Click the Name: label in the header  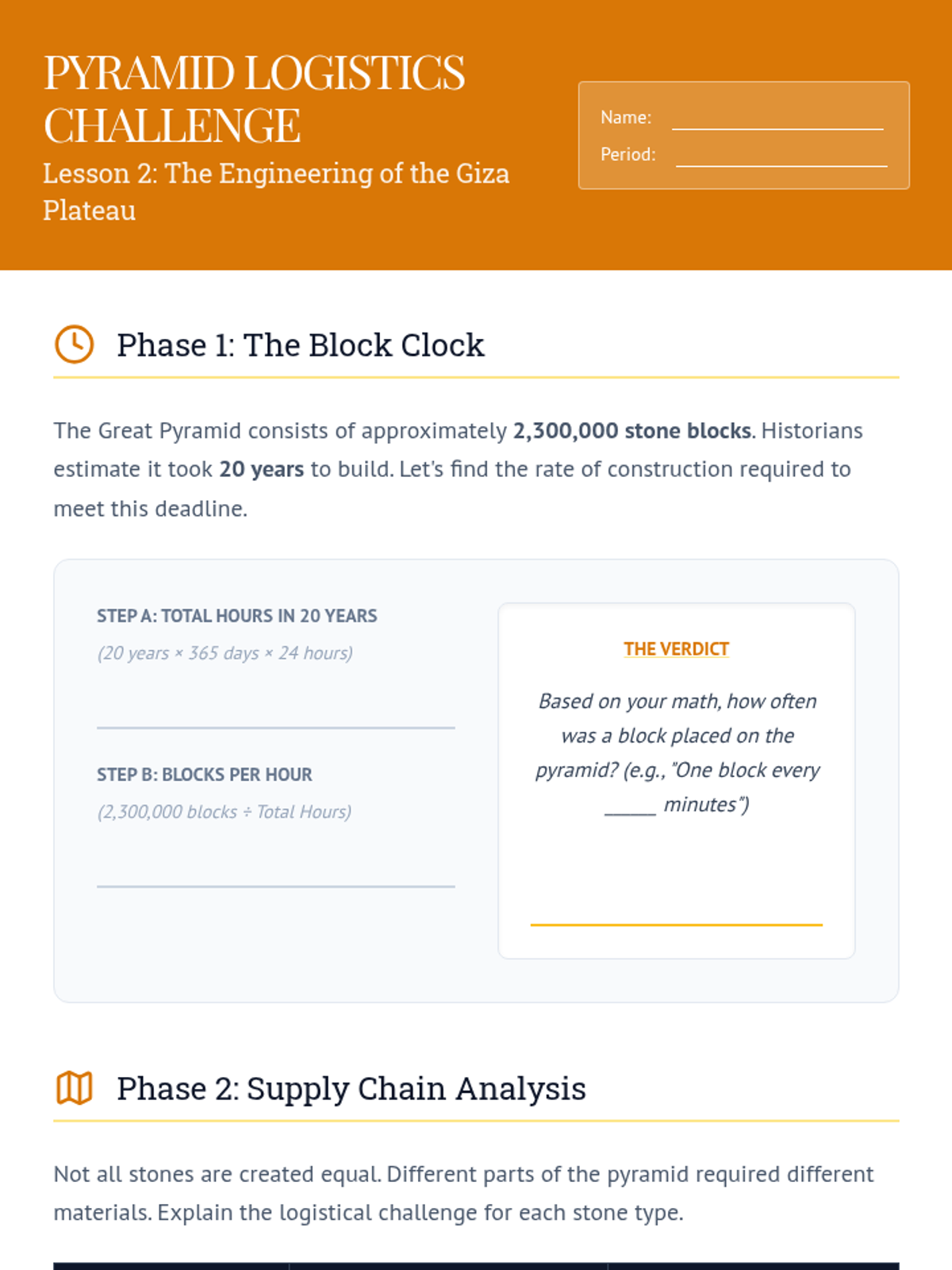pyautogui.click(x=626, y=117)
